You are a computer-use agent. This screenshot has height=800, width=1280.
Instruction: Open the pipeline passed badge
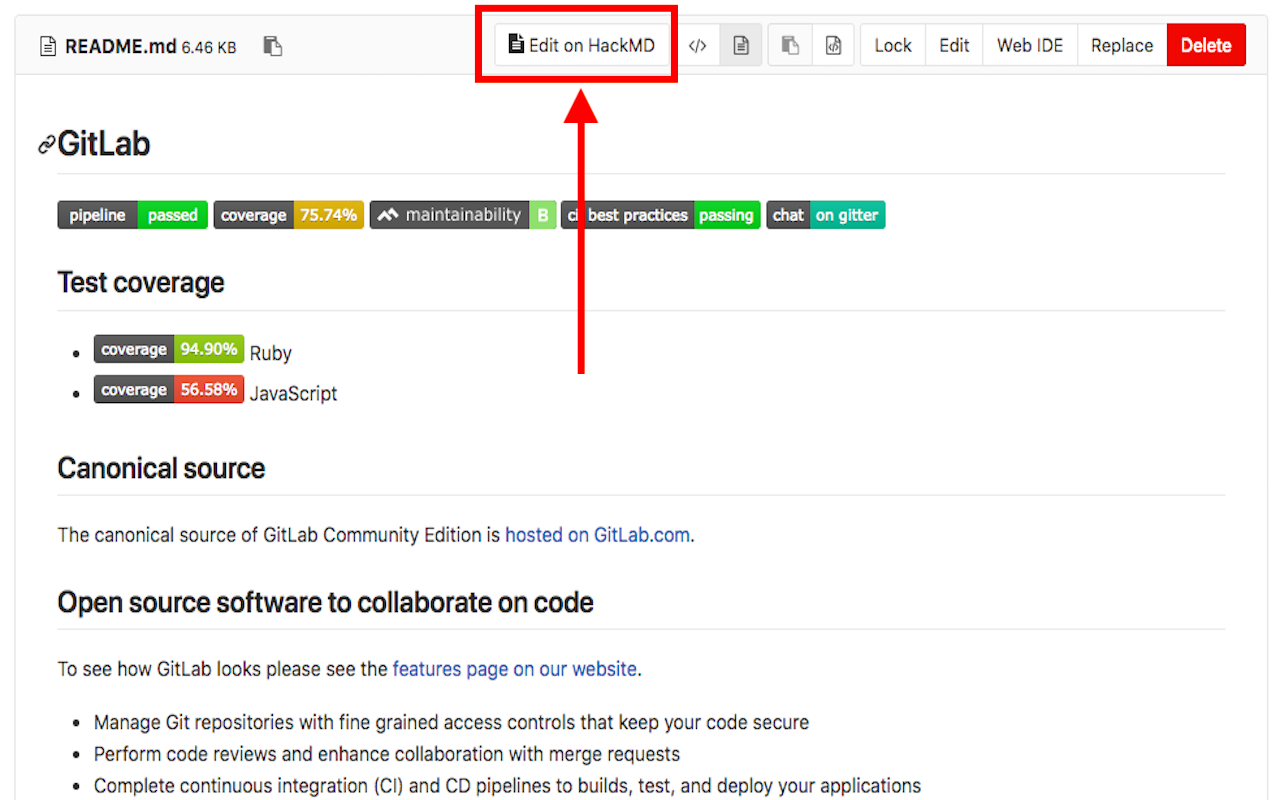tap(133, 215)
